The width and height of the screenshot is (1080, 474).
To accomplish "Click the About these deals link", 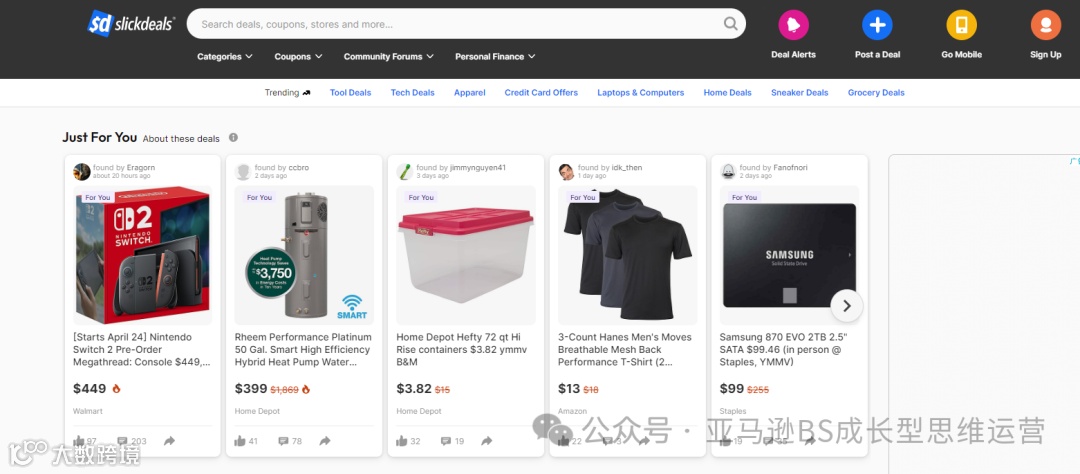I will (x=181, y=138).
